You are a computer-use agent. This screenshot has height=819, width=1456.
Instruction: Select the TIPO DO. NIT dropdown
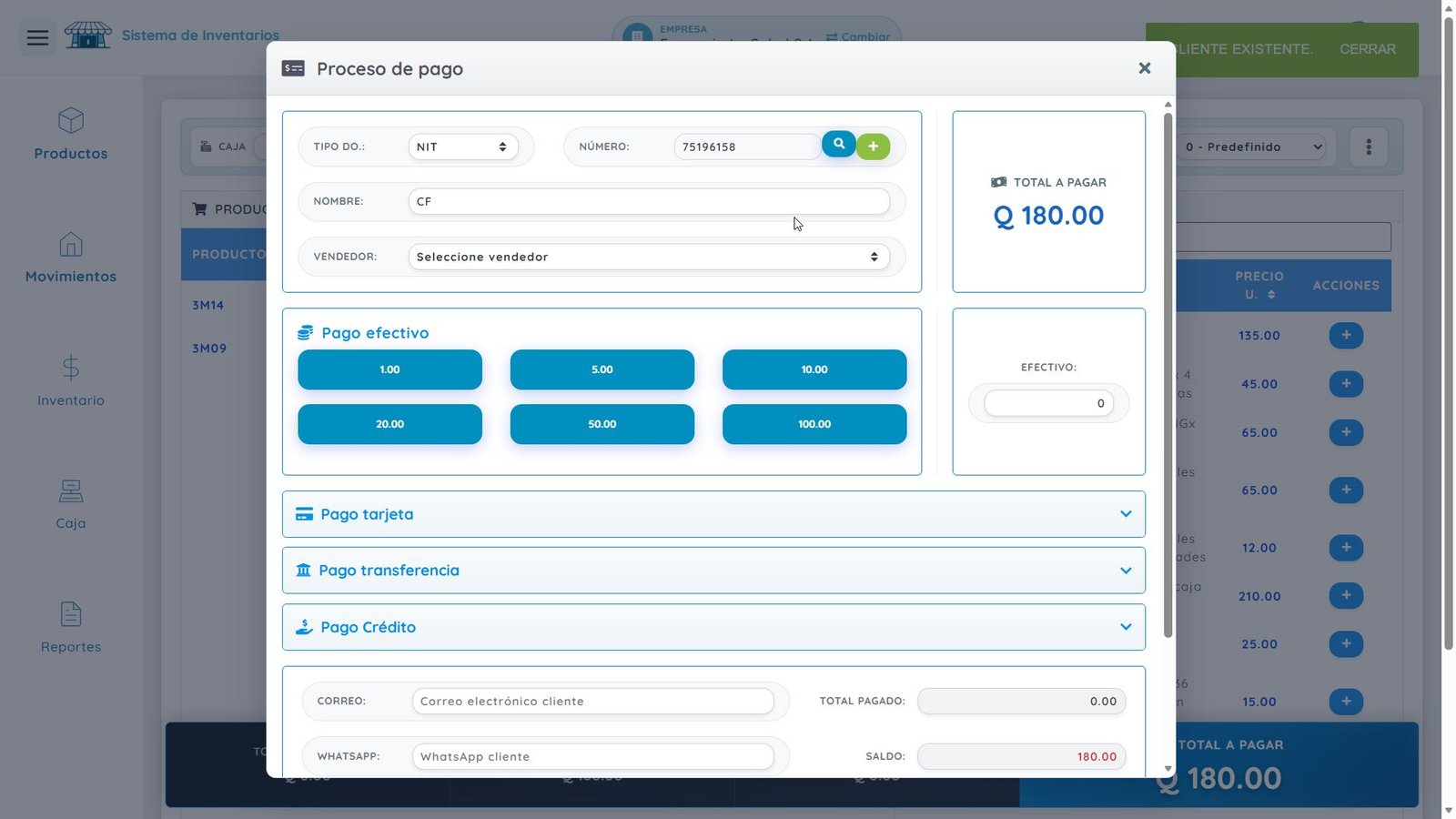pyautogui.click(x=463, y=147)
